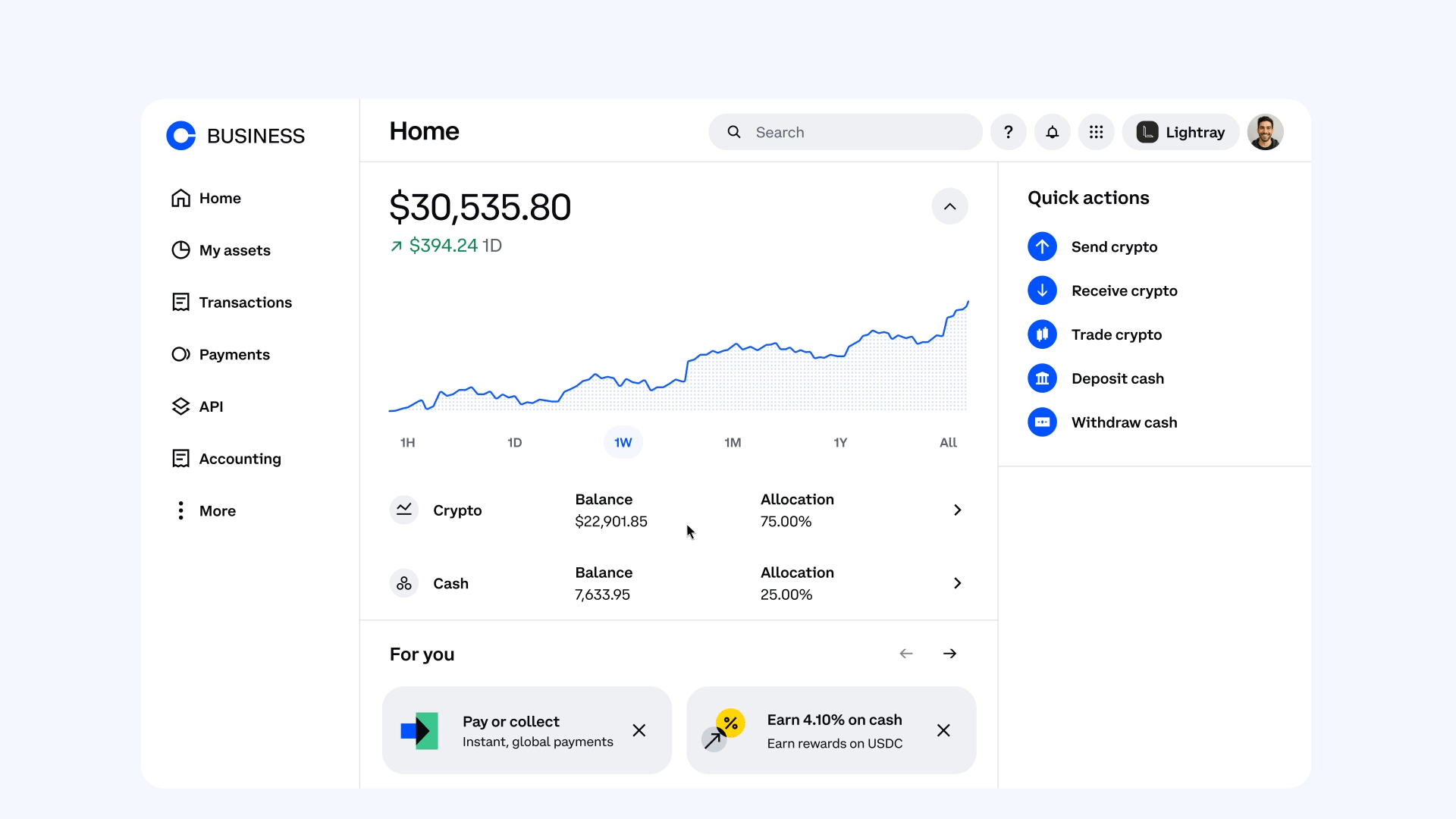Image resolution: width=1456 pixels, height=819 pixels.
Task: Open Trade crypto from quick actions
Action: click(x=1042, y=334)
